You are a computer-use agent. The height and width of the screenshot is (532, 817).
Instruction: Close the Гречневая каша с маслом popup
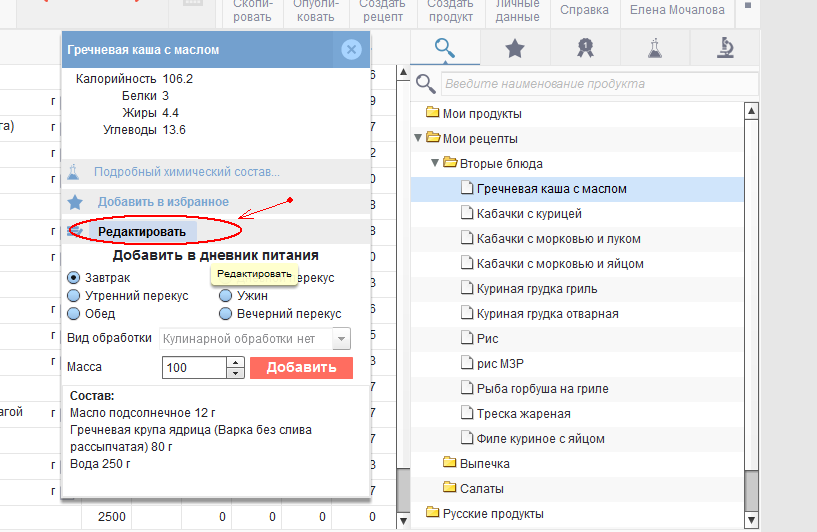pos(350,50)
